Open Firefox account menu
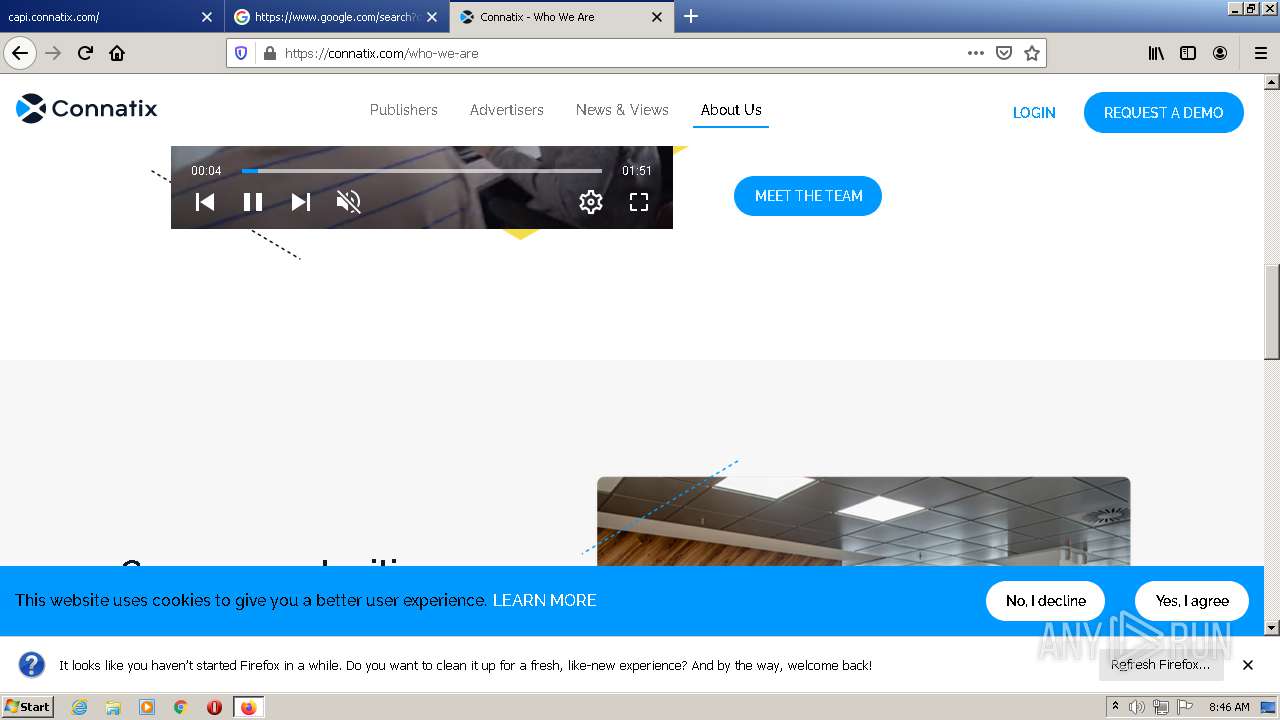Viewport: 1280px width, 720px height. coord(1220,53)
